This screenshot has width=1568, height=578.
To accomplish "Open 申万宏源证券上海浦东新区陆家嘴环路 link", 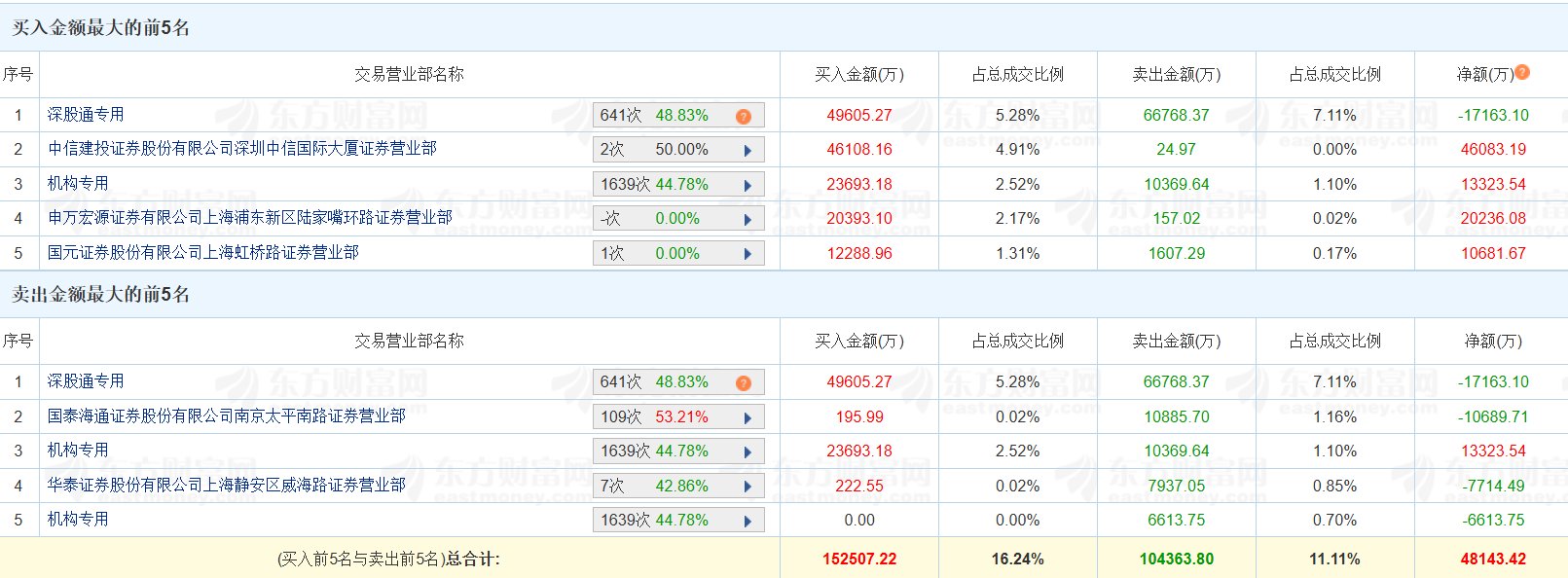I will pos(250,218).
